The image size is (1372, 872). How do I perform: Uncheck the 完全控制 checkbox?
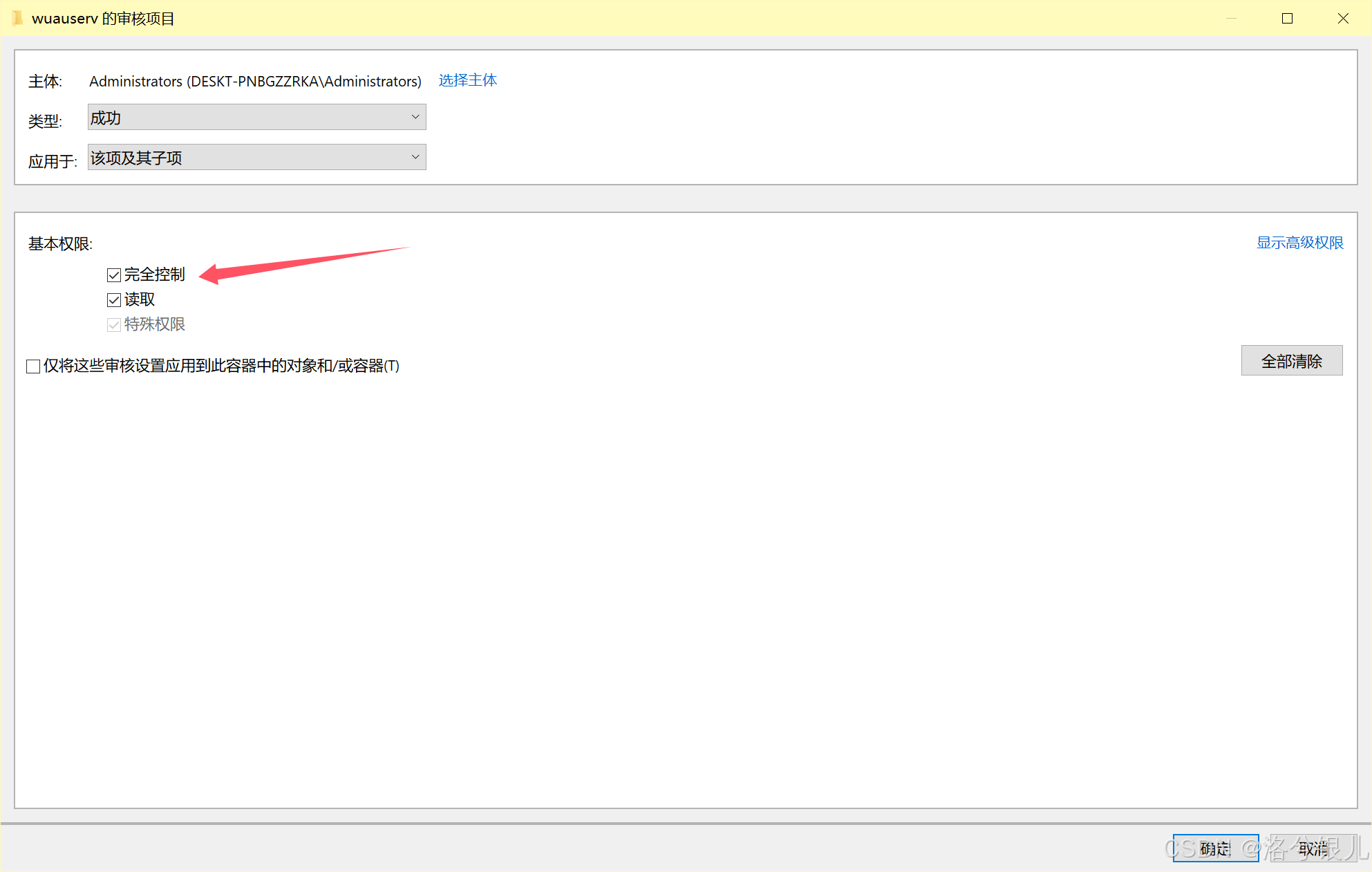point(114,275)
